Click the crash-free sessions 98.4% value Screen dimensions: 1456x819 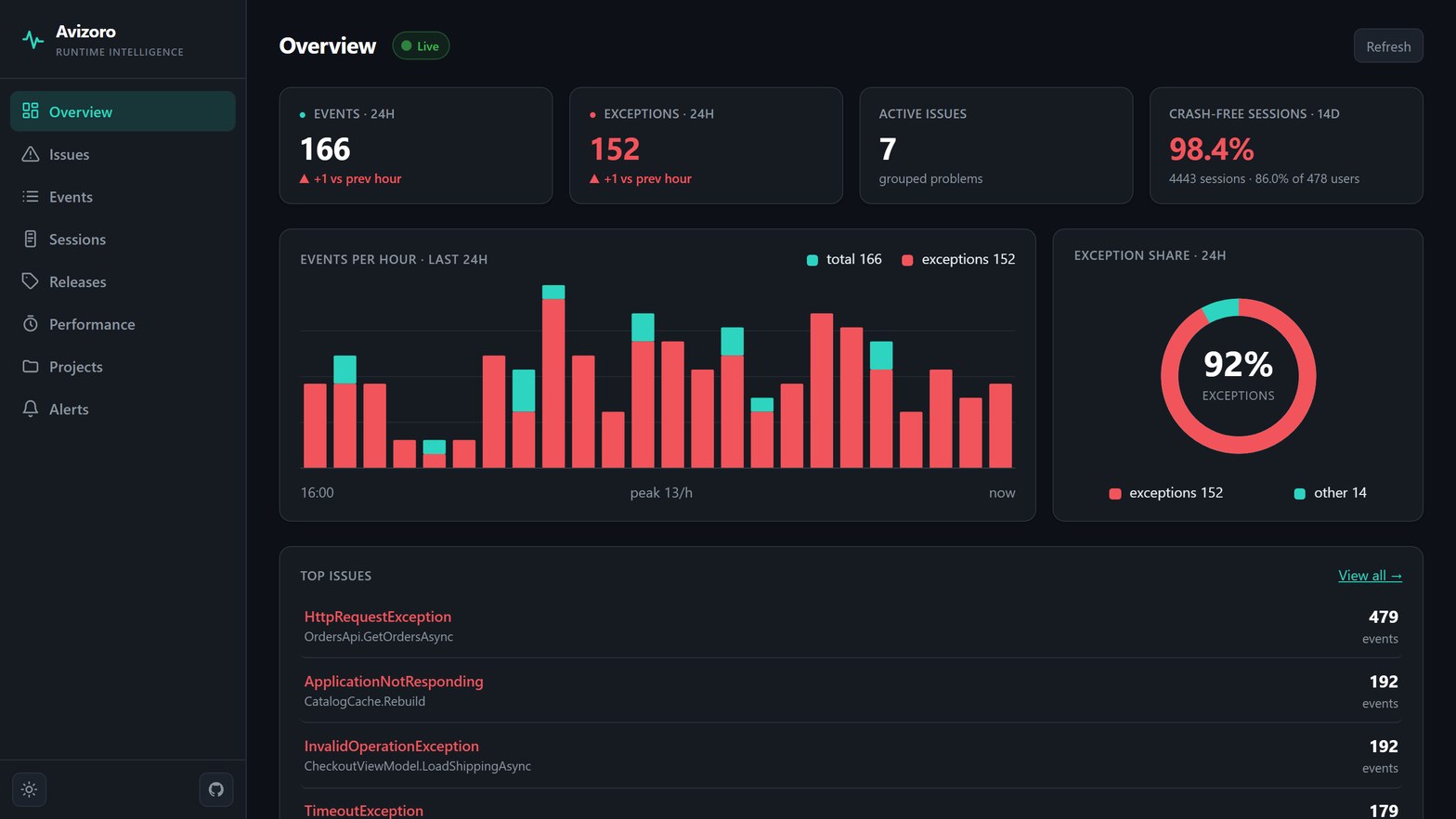(x=1211, y=149)
